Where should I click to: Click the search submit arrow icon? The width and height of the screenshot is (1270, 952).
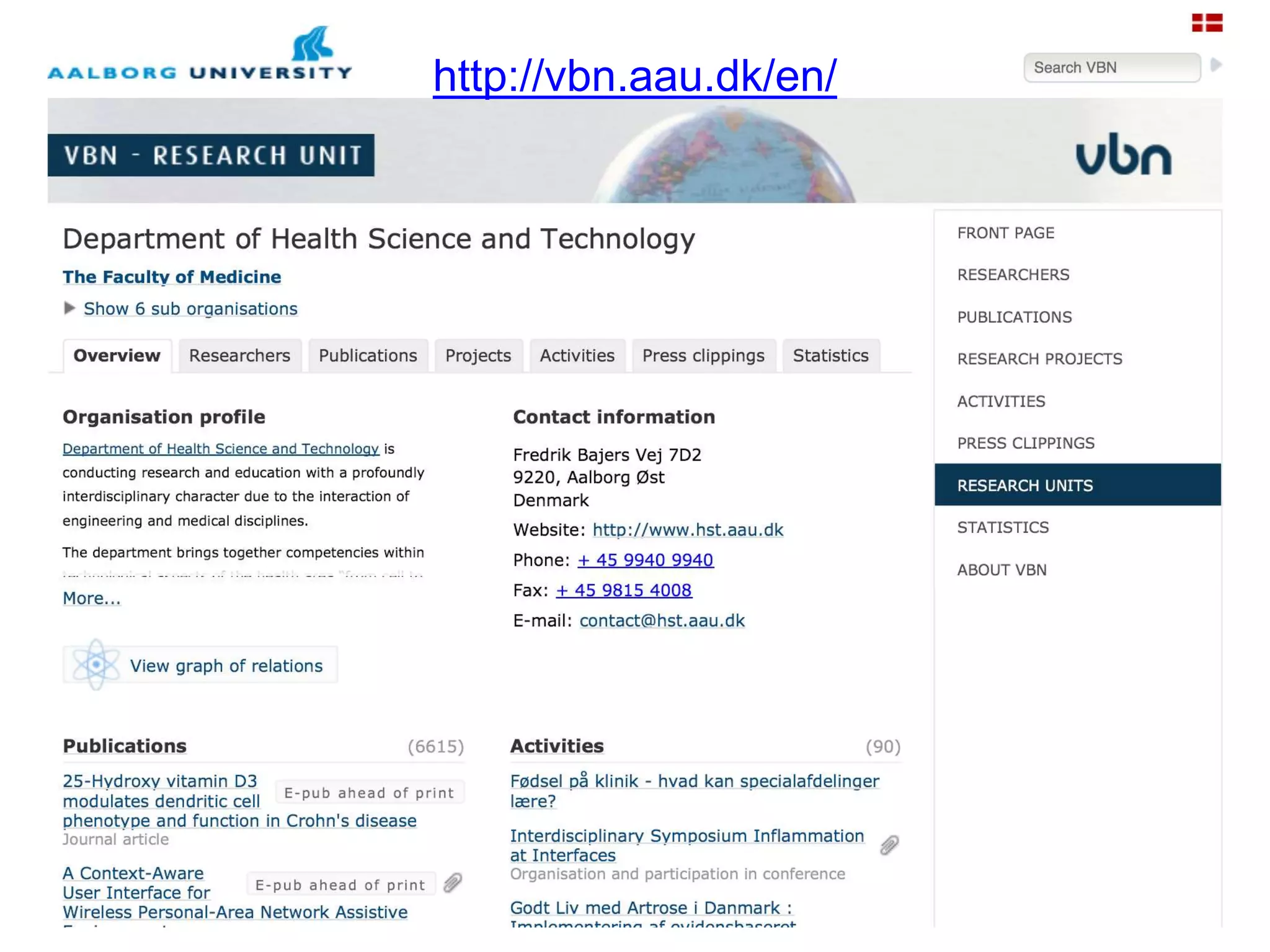coord(1215,65)
